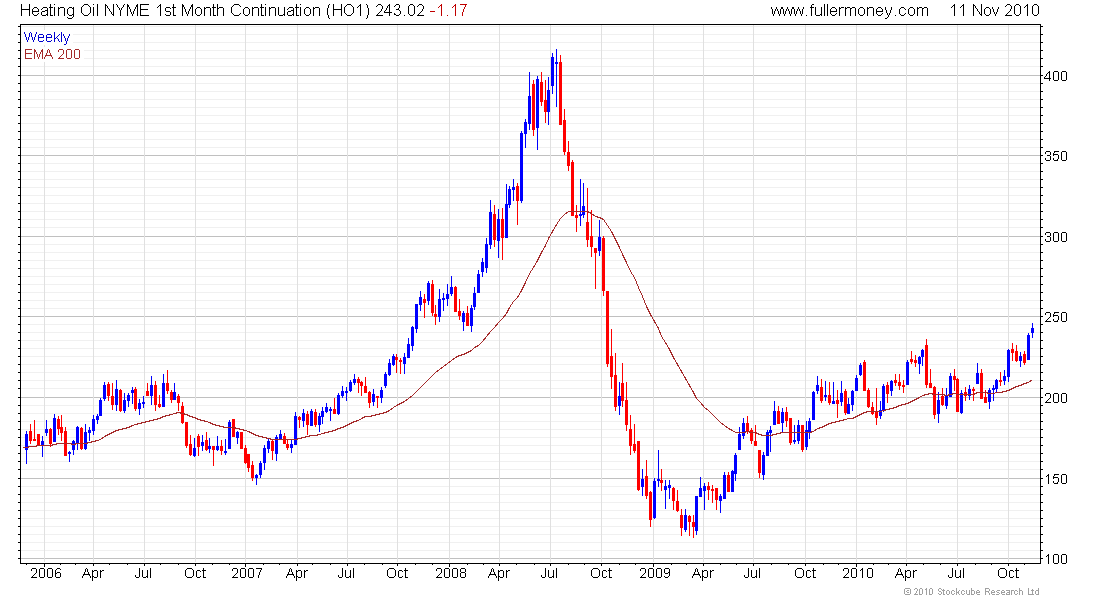
Task: Click the 100 price axis label
Action: (x=1055, y=559)
